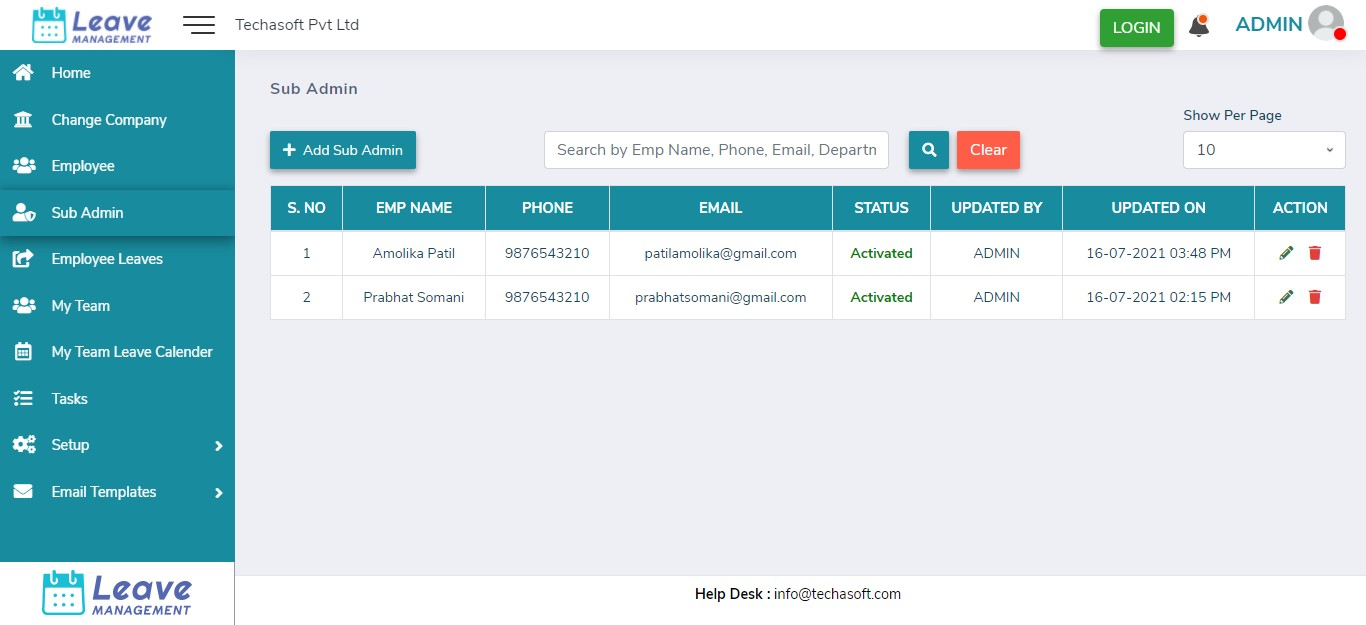Open the Show Per Page dropdown
The width and height of the screenshot is (1366, 625).
pos(1263,150)
